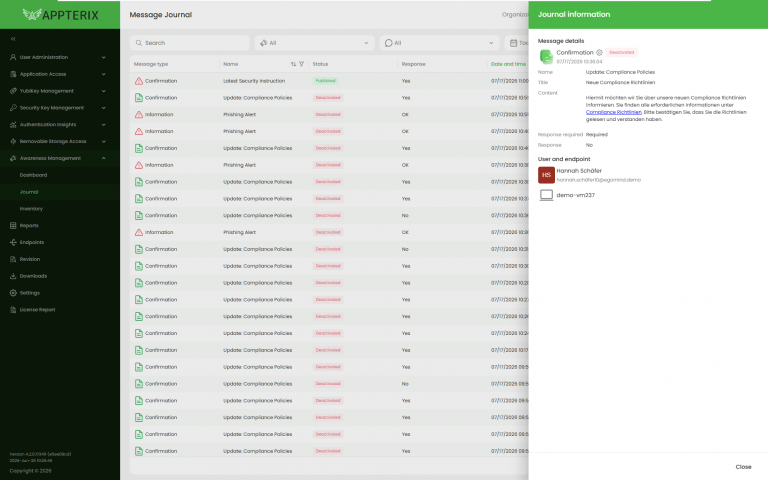
Task: Open Settings via its gear icon
Action: pyautogui.click(x=13, y=293)
